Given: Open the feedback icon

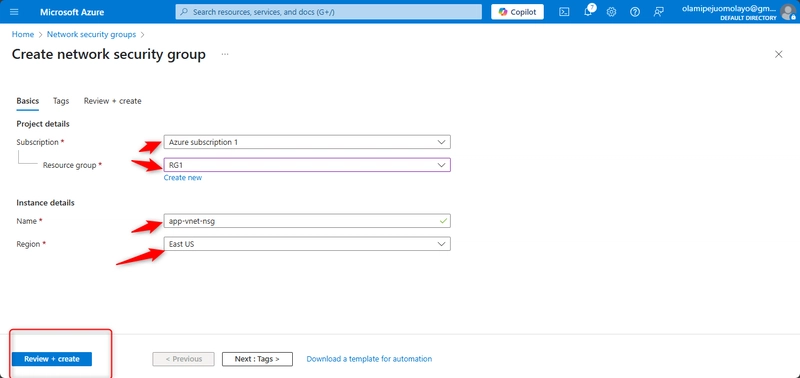Looking at the screenshot, I should 658,12.
